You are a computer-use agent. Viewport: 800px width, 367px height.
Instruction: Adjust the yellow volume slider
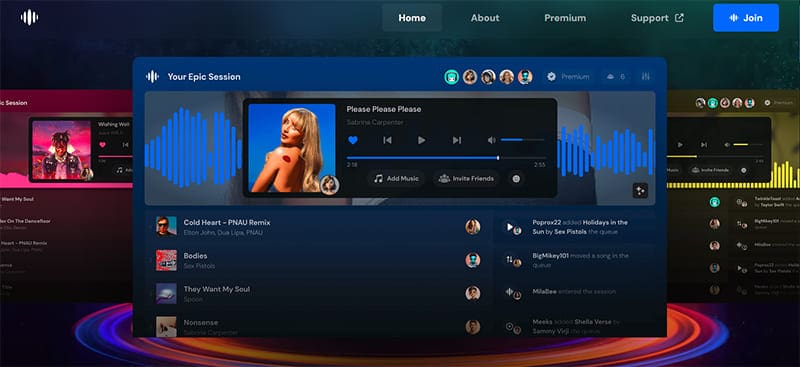pos(748,145)
